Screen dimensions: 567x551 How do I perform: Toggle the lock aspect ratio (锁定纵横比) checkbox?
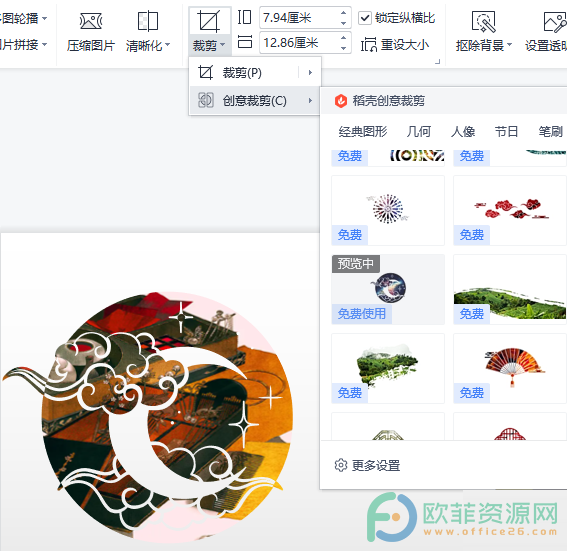365,18
